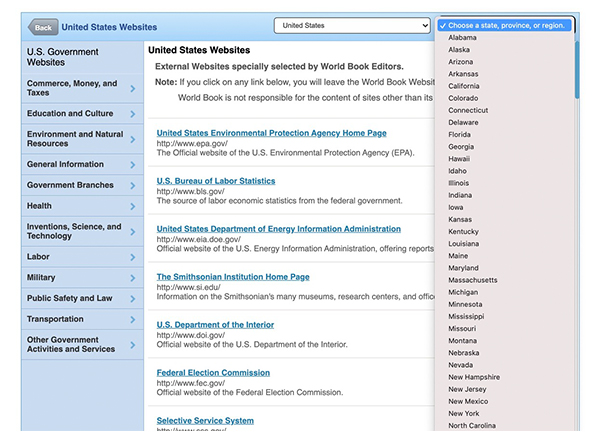Open United States Environmental Protection Agency link
The height and width of the screenshot is (432, 600).
click(271, 133)
